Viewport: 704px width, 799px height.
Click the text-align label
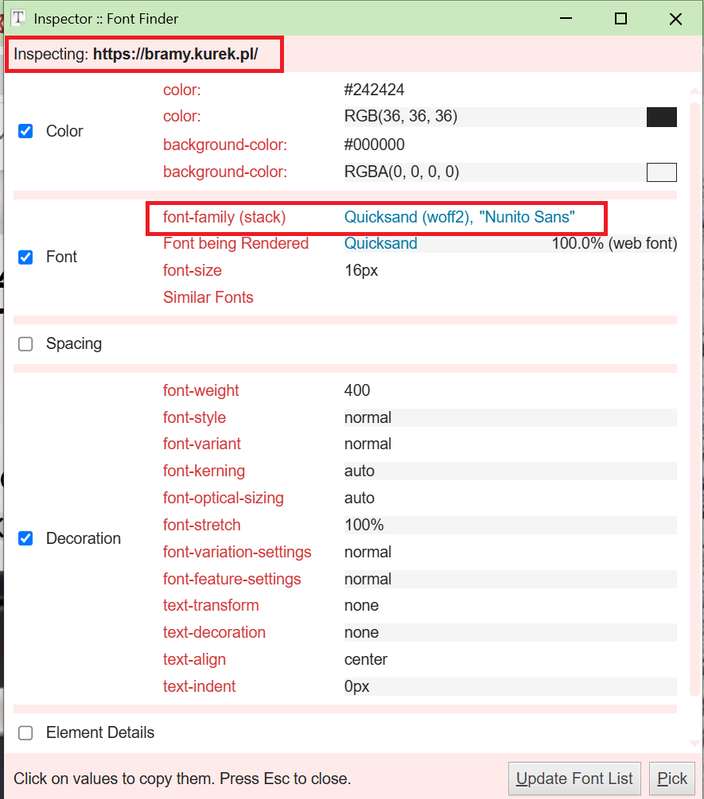(194, 659)
